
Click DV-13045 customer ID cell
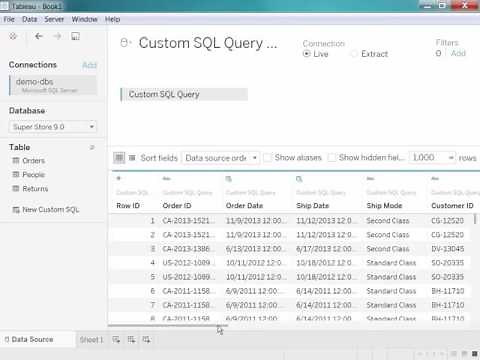click(447, 249)
